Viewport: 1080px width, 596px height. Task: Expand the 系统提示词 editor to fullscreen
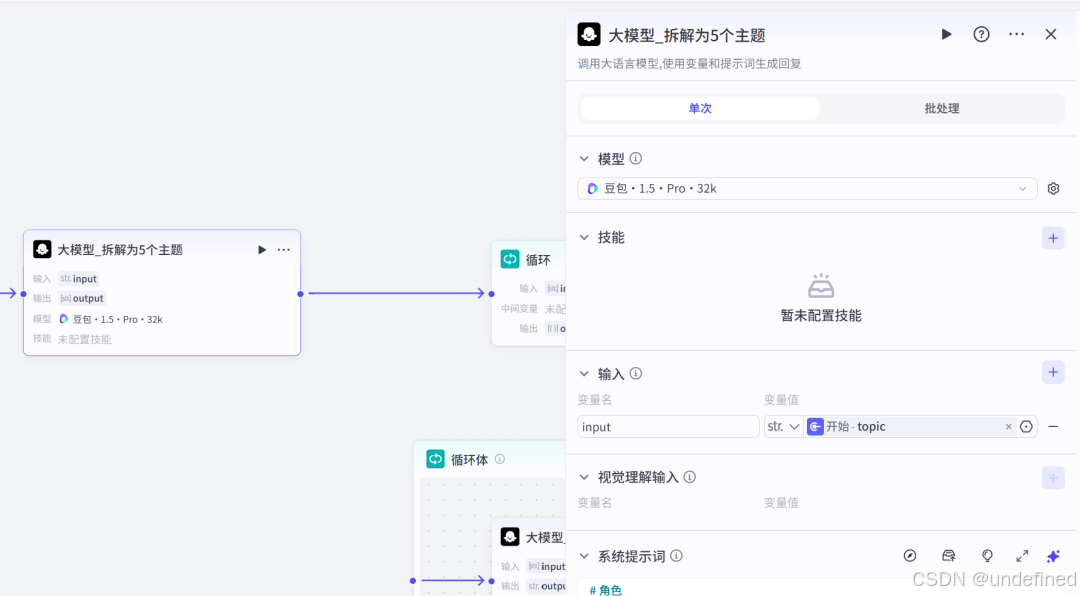click(x=1022, y=556)
